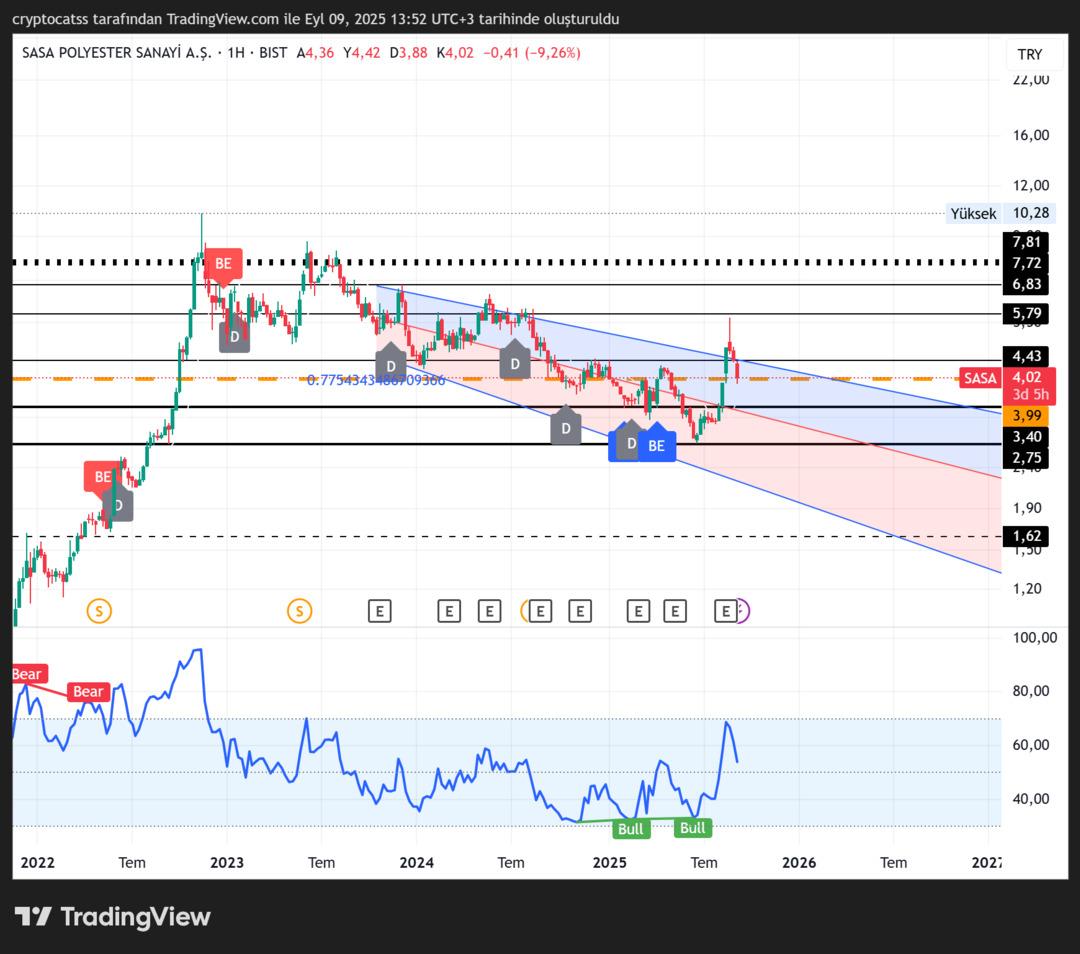Click the 40,00 RSI axis label

pyautogui.click(x=1031, y=799)
